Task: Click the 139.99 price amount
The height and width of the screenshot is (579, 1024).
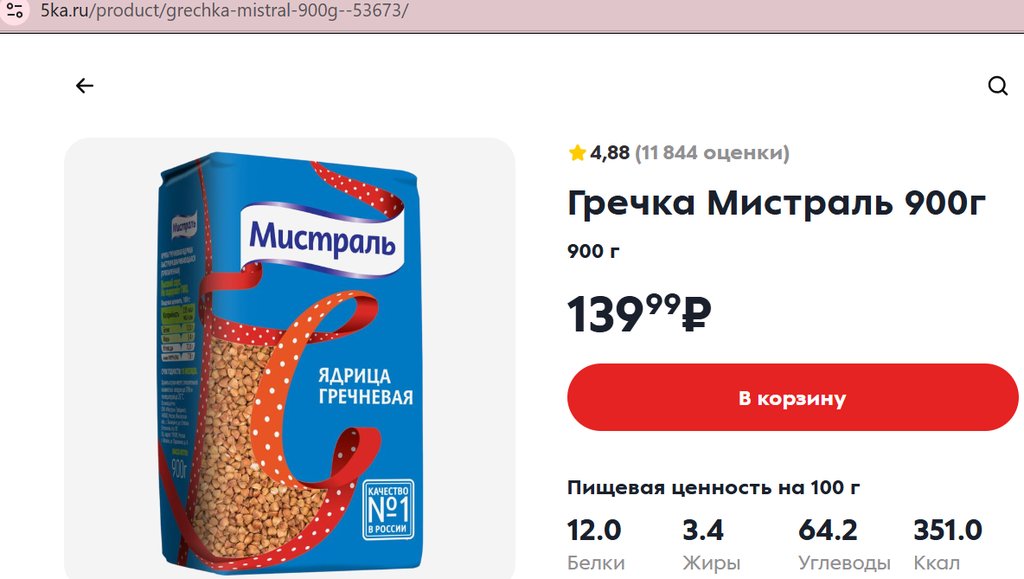Action: [624, 314]
